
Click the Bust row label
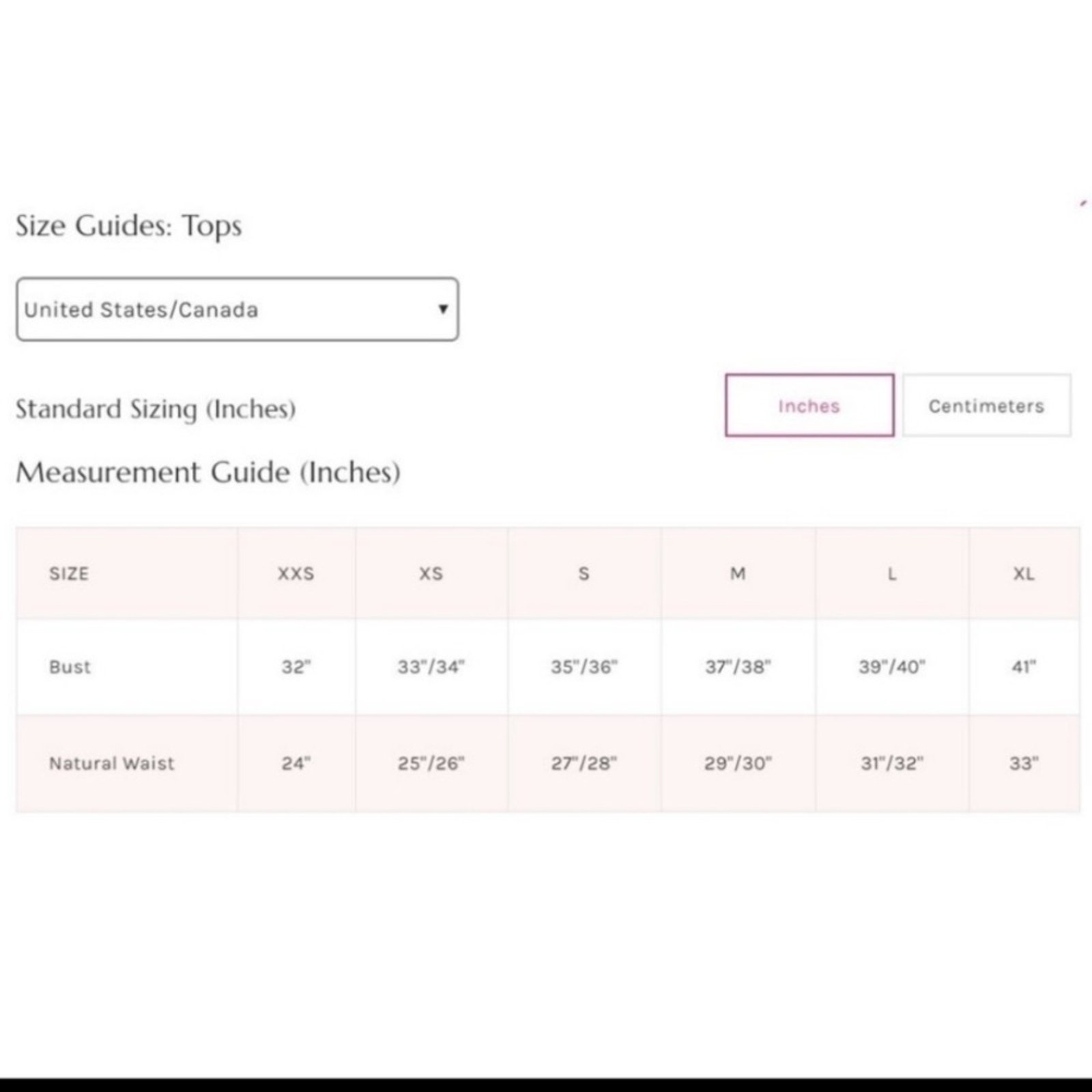point(70,667)
